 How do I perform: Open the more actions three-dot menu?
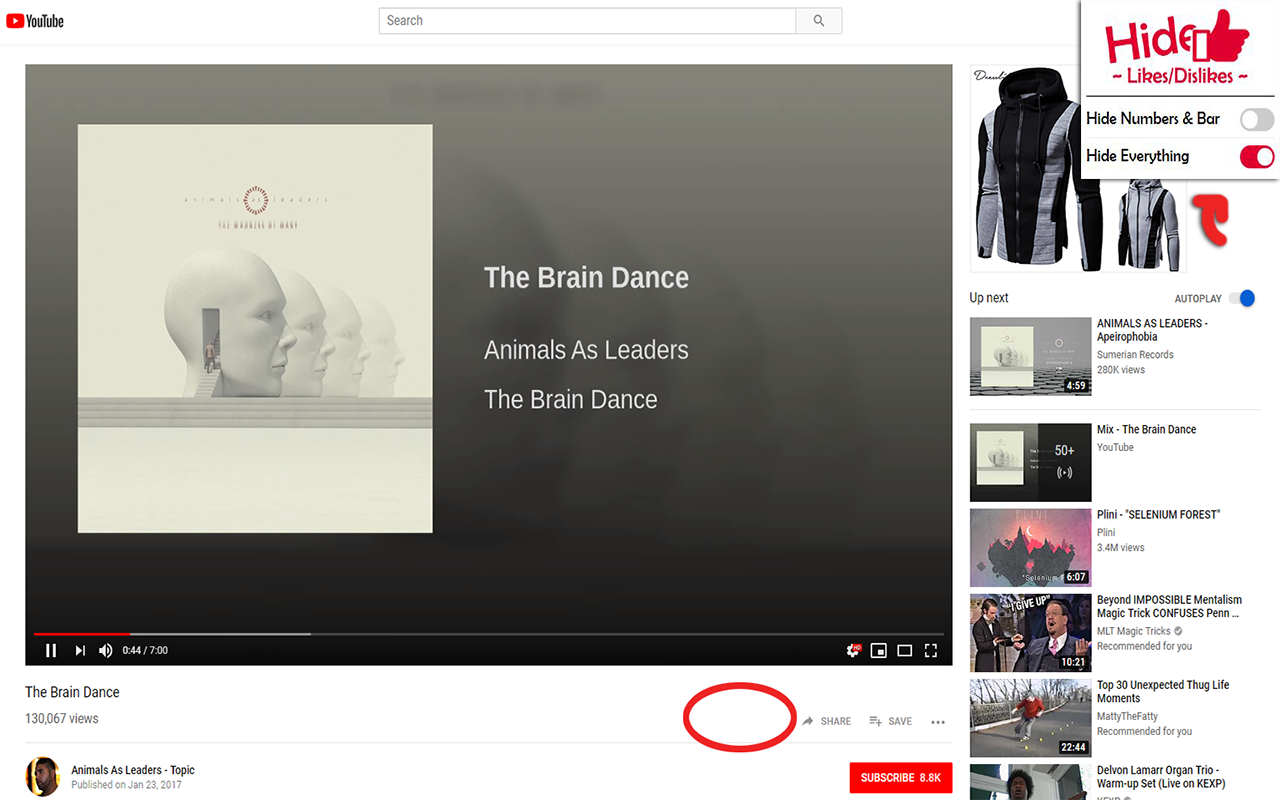938,722
